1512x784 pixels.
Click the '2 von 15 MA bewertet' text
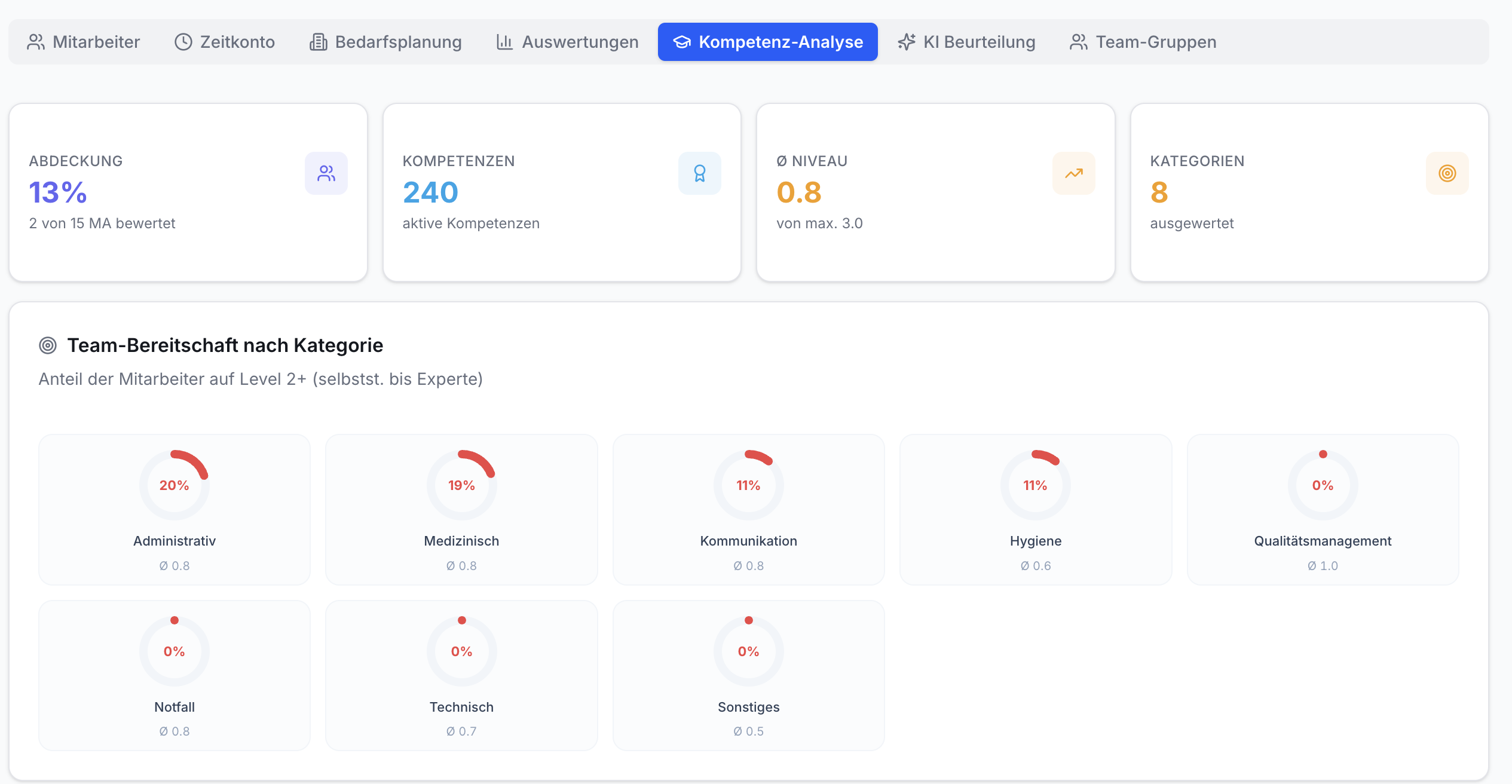102,223
